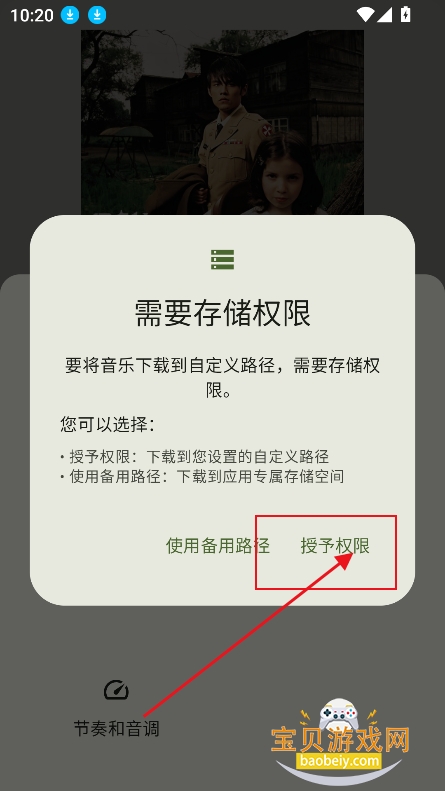
Task: Select the 节奏和音调 option label
Action: coord(117,728)
